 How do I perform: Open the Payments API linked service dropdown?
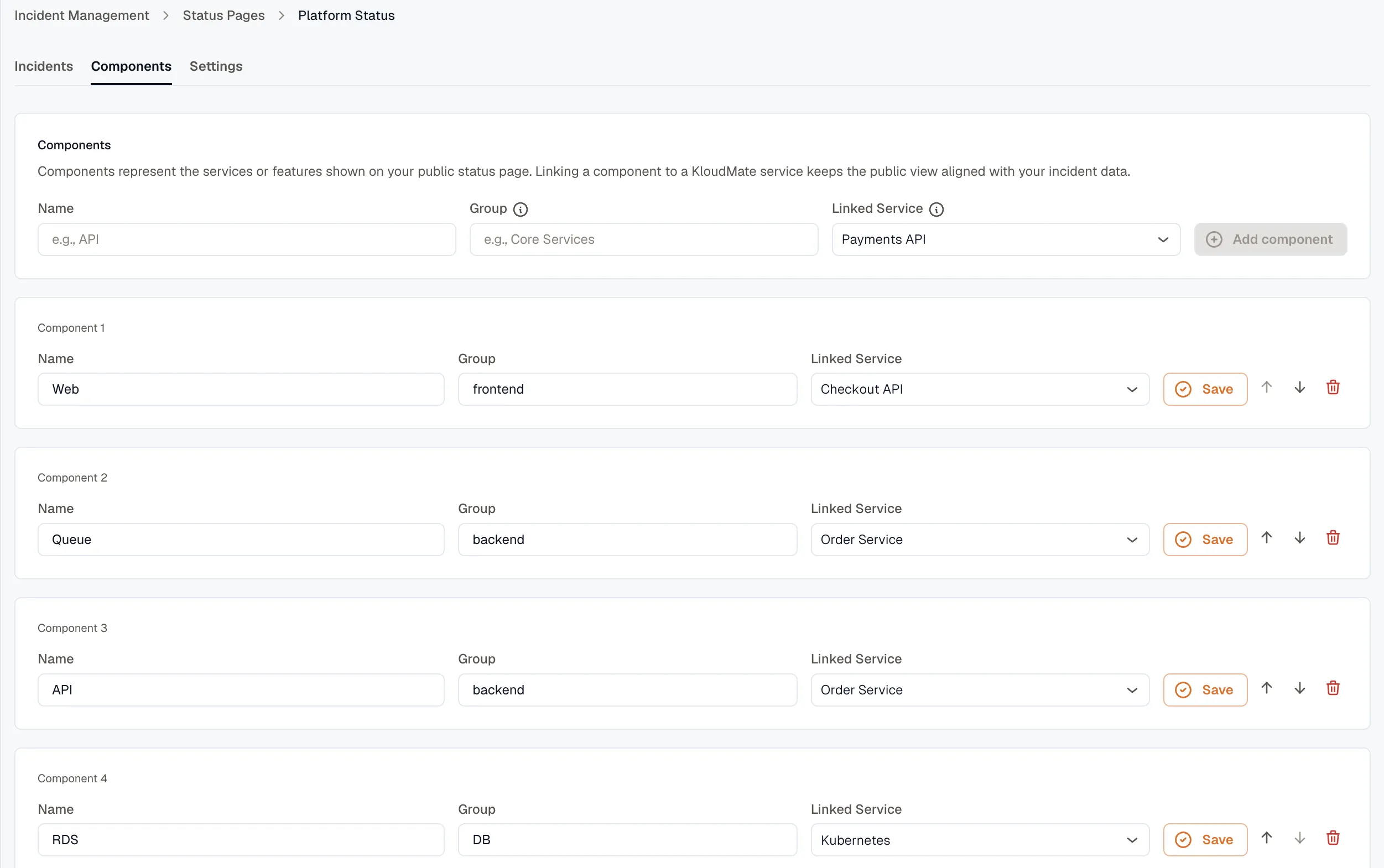[1006, 239]
